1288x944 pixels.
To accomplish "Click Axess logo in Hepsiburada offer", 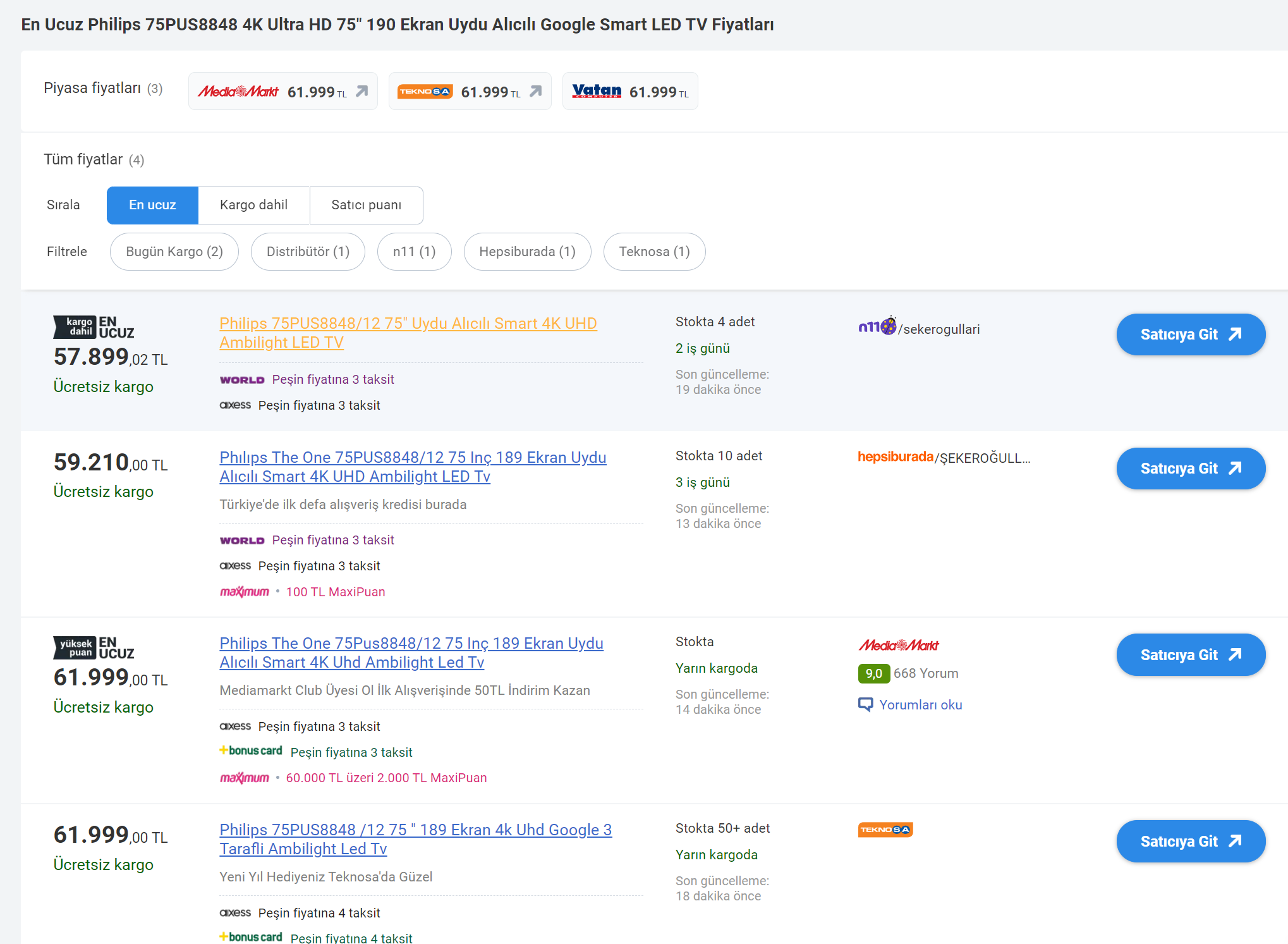I will [x=235, y=565].
